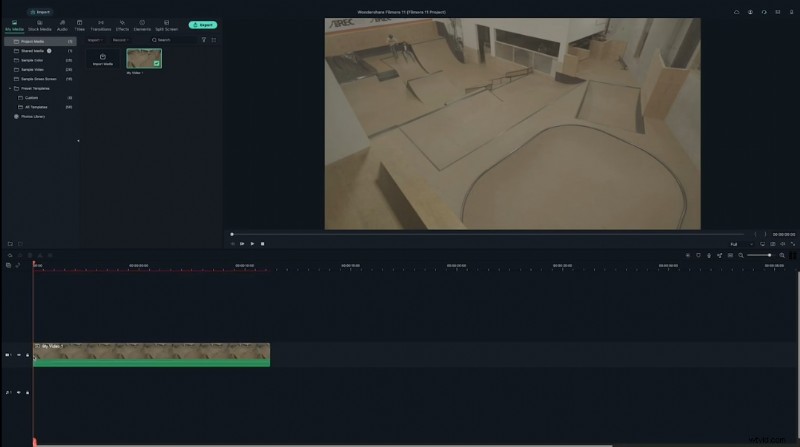
Task: Expand the Import dropdown
Action: [x=94, y=40]
